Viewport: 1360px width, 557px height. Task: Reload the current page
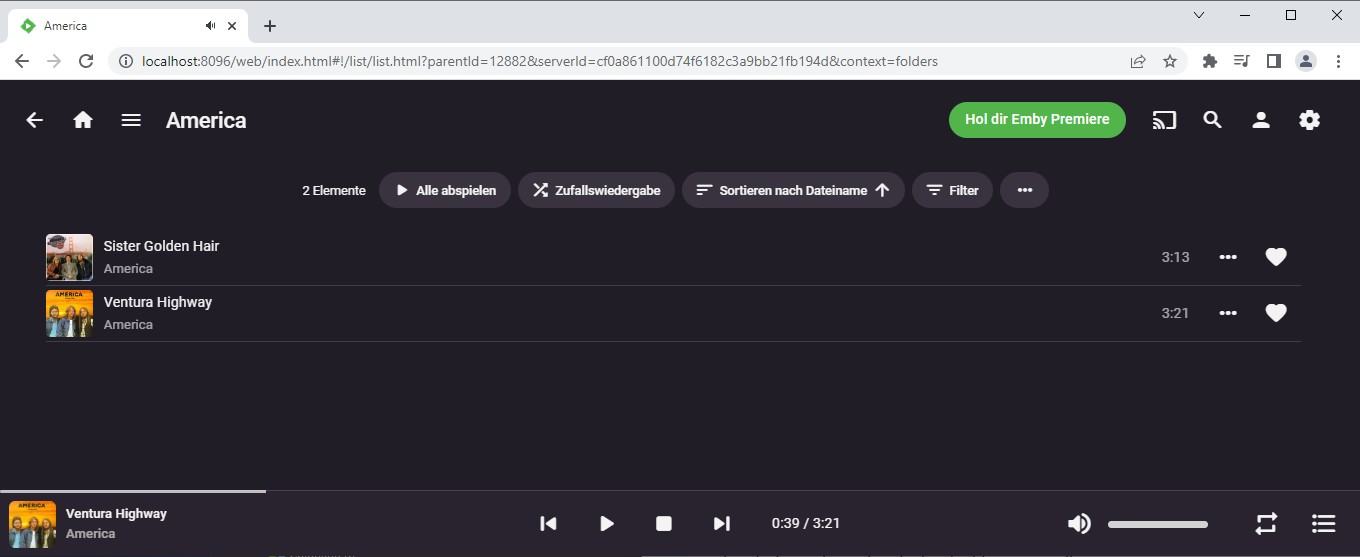[x=86, y=61]
